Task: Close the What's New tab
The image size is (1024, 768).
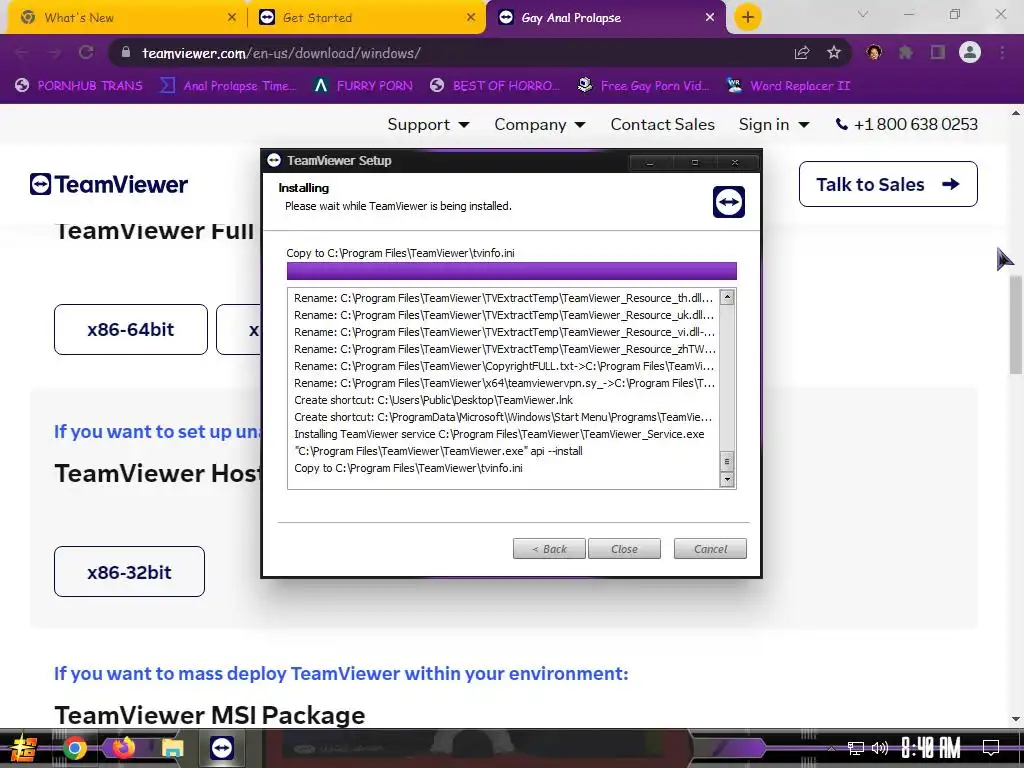Action: pos(232,18)
